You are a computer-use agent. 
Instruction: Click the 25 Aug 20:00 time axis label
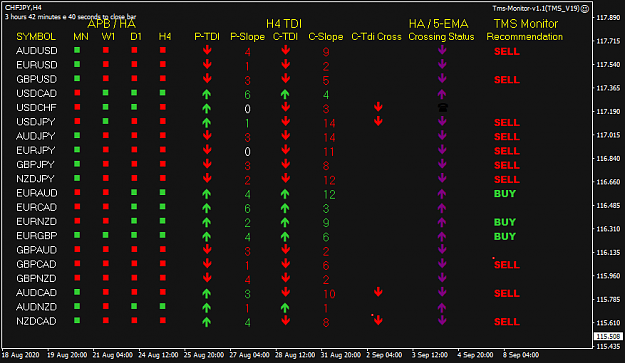pos(204,355)
